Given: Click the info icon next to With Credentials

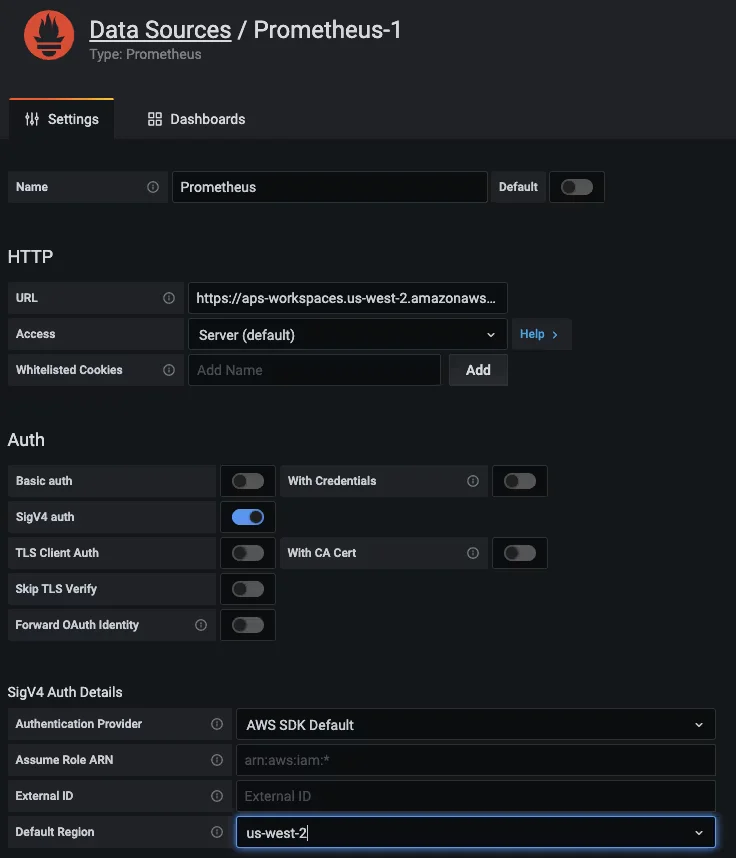Looking at the screenshot, I should click(473, 481).
